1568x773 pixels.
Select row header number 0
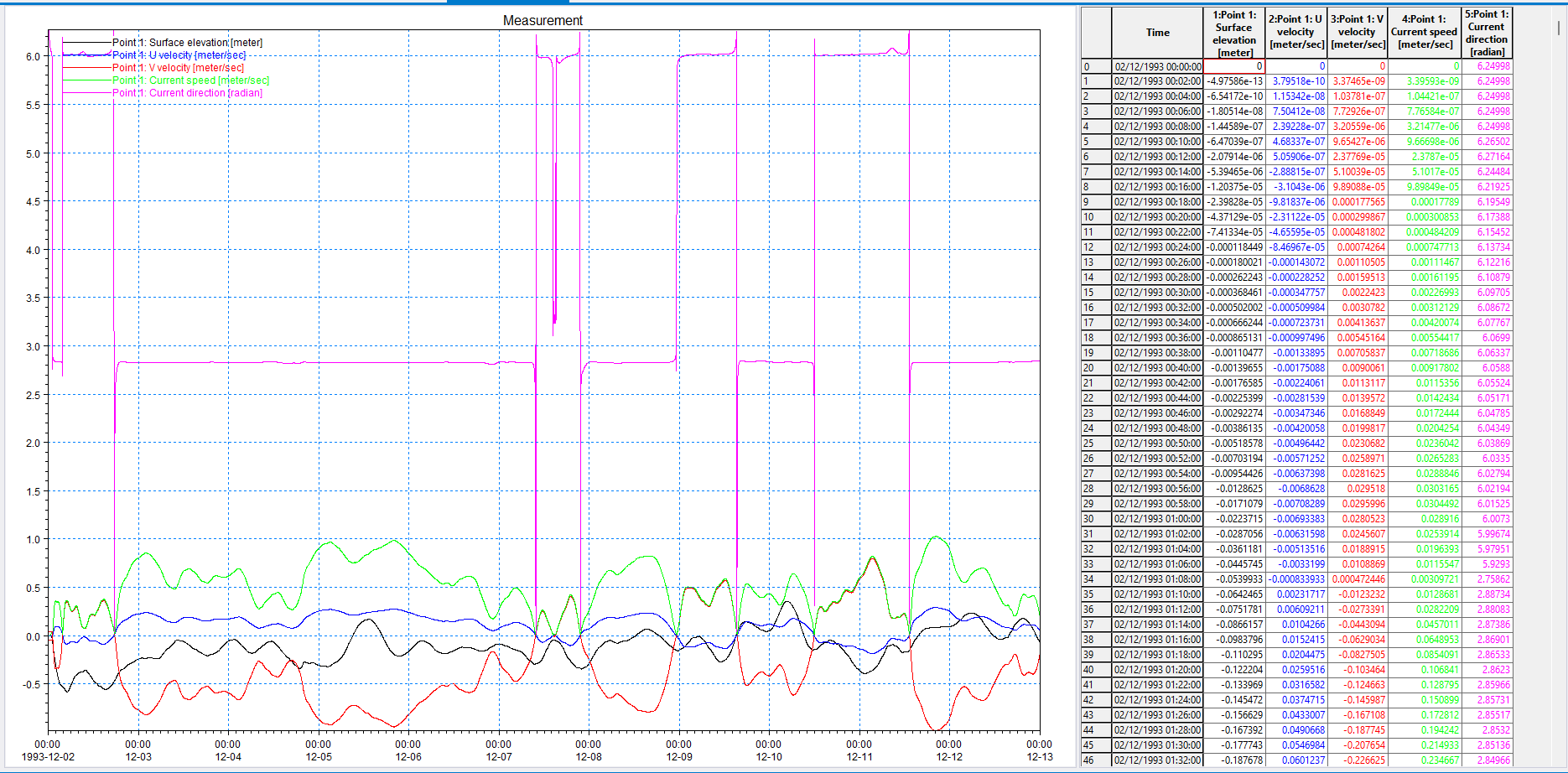(1096, 66)
